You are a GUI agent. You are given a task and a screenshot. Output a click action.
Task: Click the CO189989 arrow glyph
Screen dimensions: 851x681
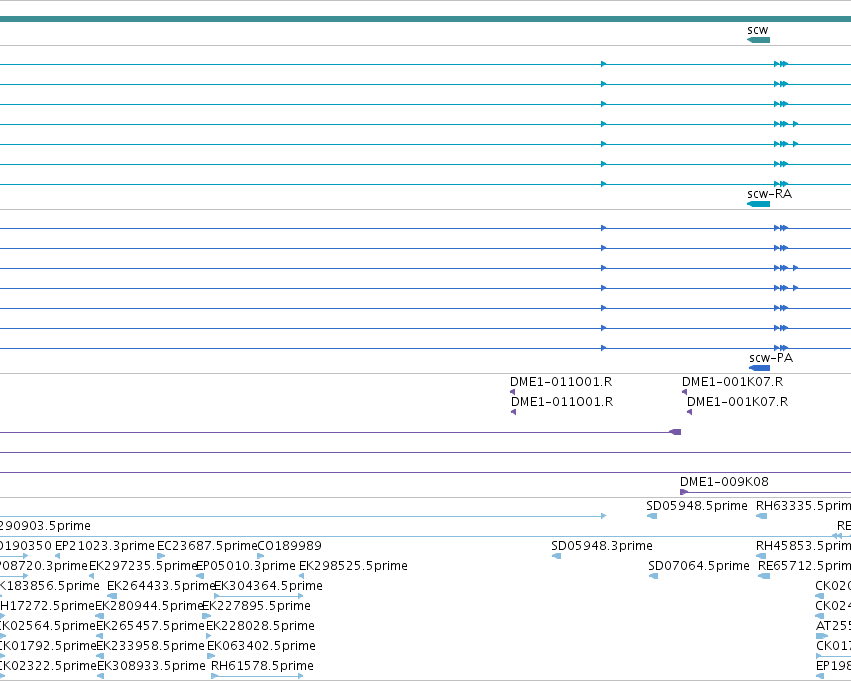point(261,556)
